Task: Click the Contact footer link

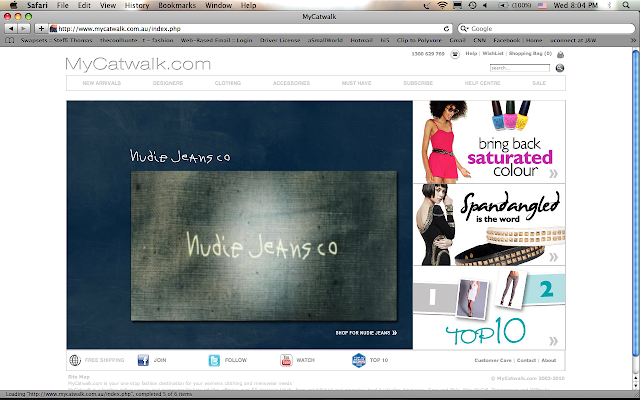Action: 526,360
